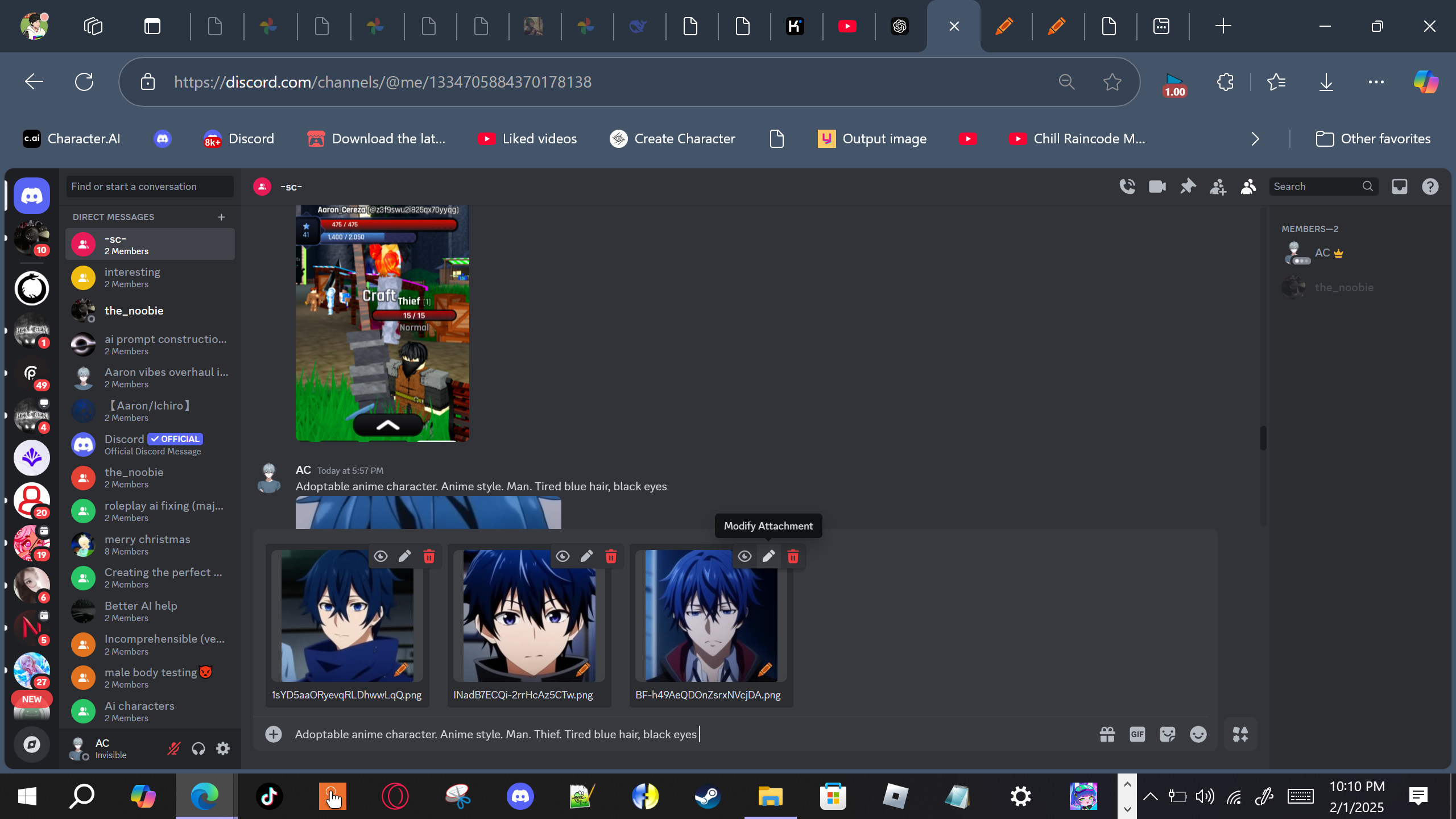The image size is (1456, 819).
Task: Expand the bookmarks bar overflow chevron
Action: click(1255, 139)
